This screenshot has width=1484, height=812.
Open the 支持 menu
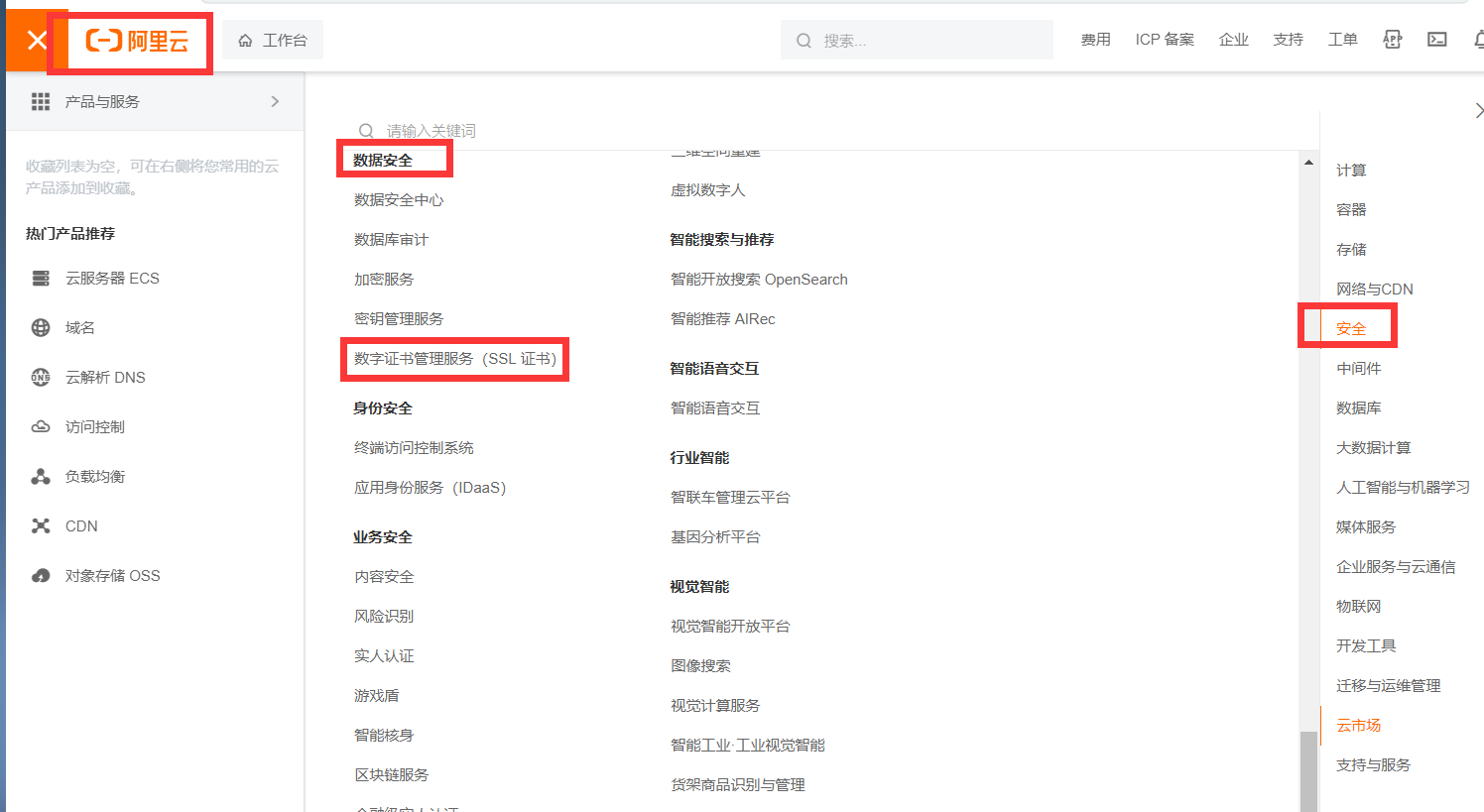click(1288, 40)
